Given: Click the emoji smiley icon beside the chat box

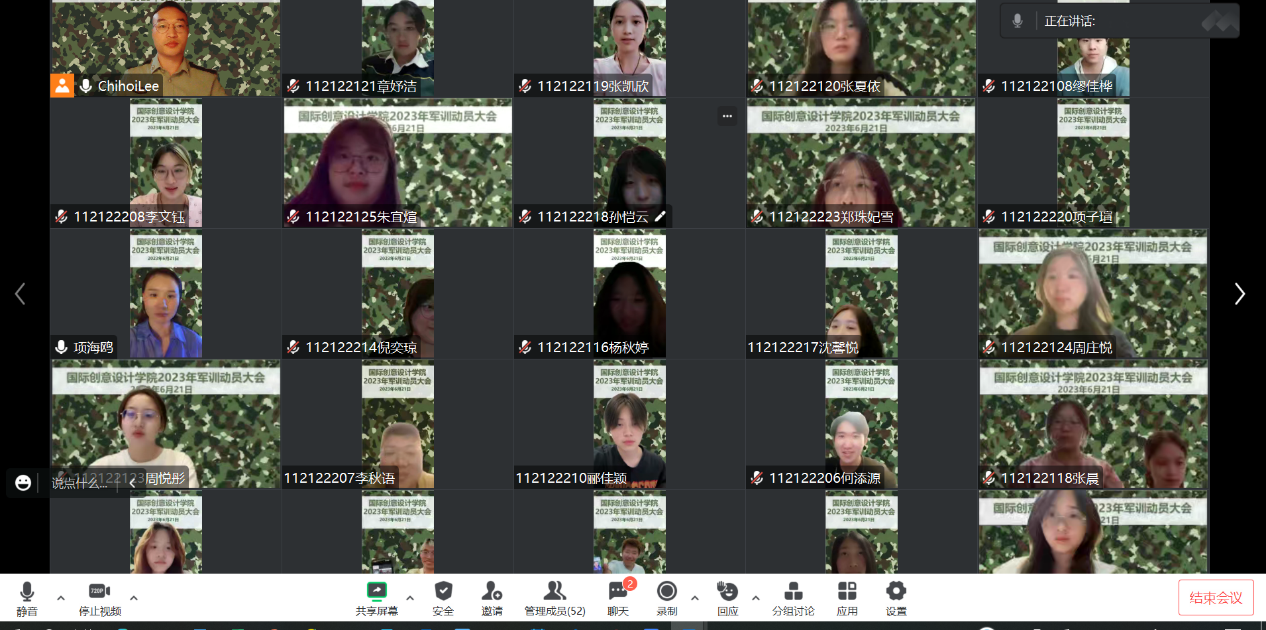Looking at the screenshot, I should click(23, 483).
